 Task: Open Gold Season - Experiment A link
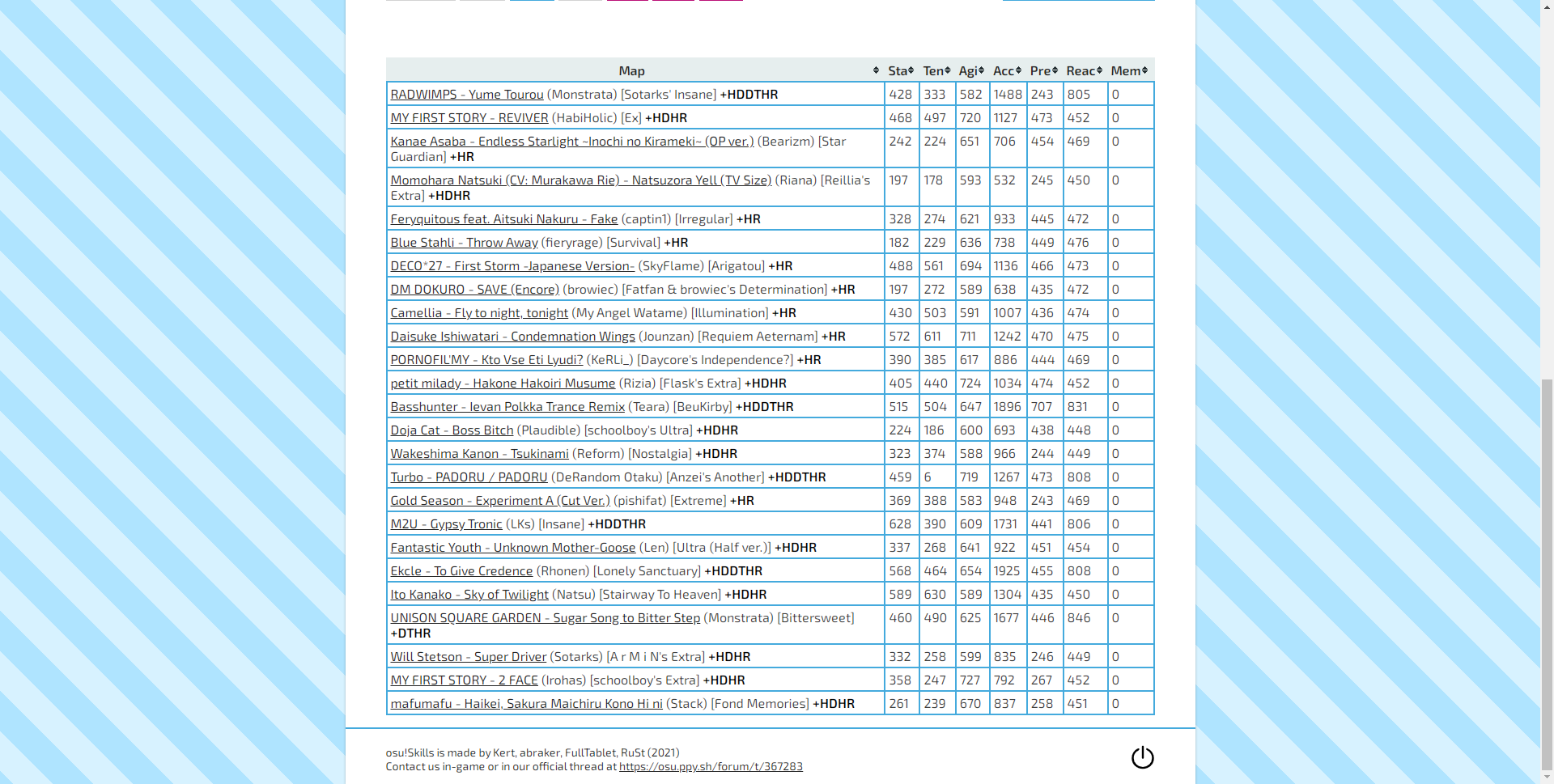pos(500,501)
